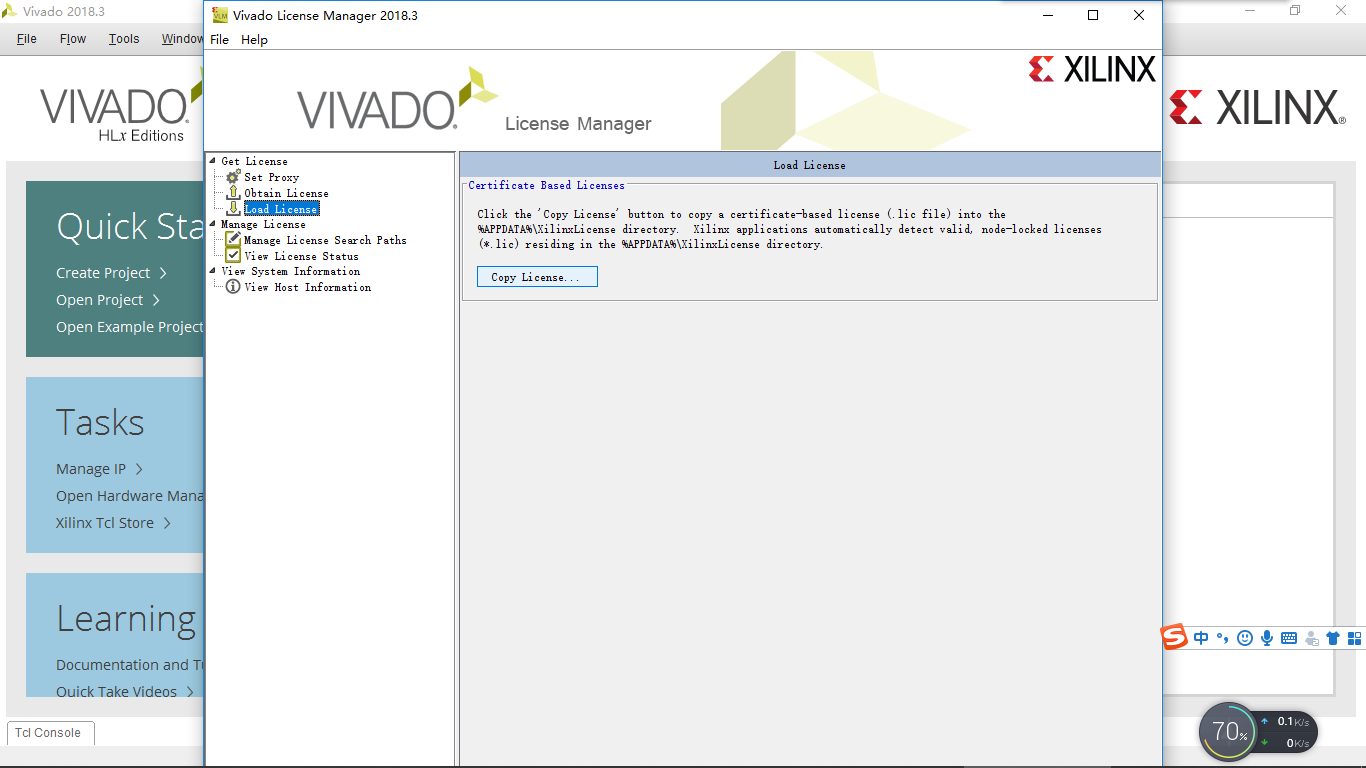Screen dimensions: 1366x768
Task: Click the Sogou voice input microphone icon
Action: coord(1266,638)
